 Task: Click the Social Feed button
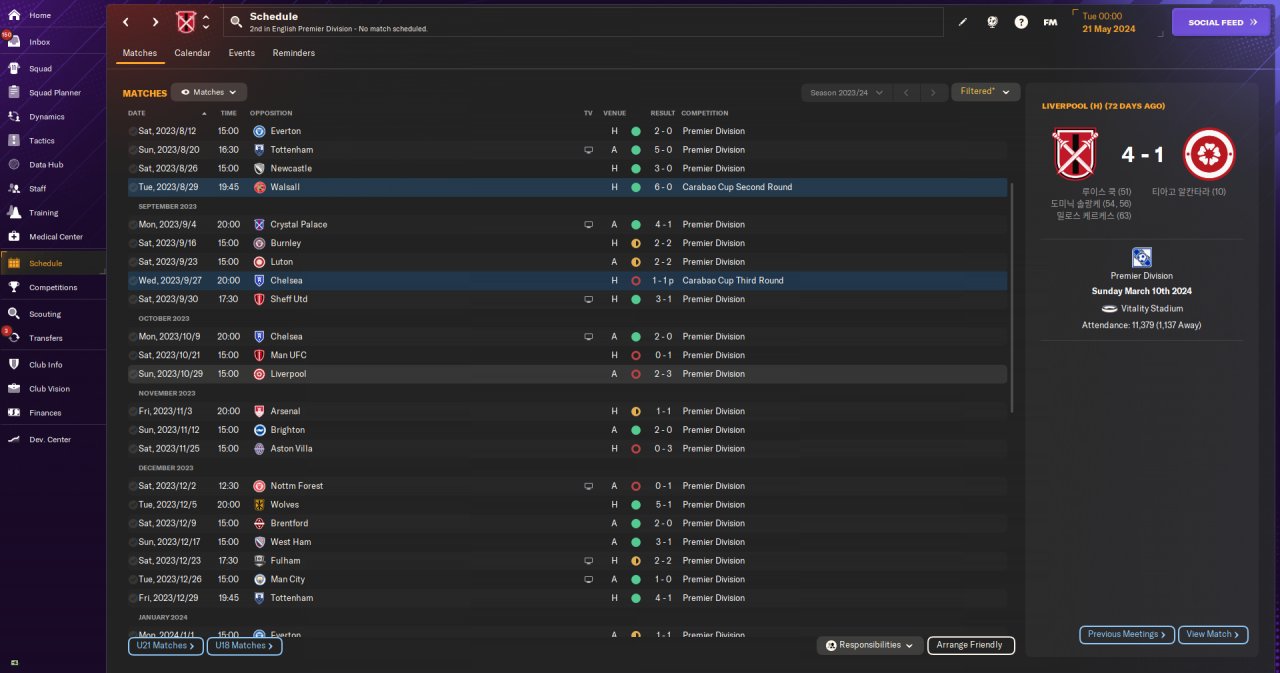click(x=1221, y=22)
